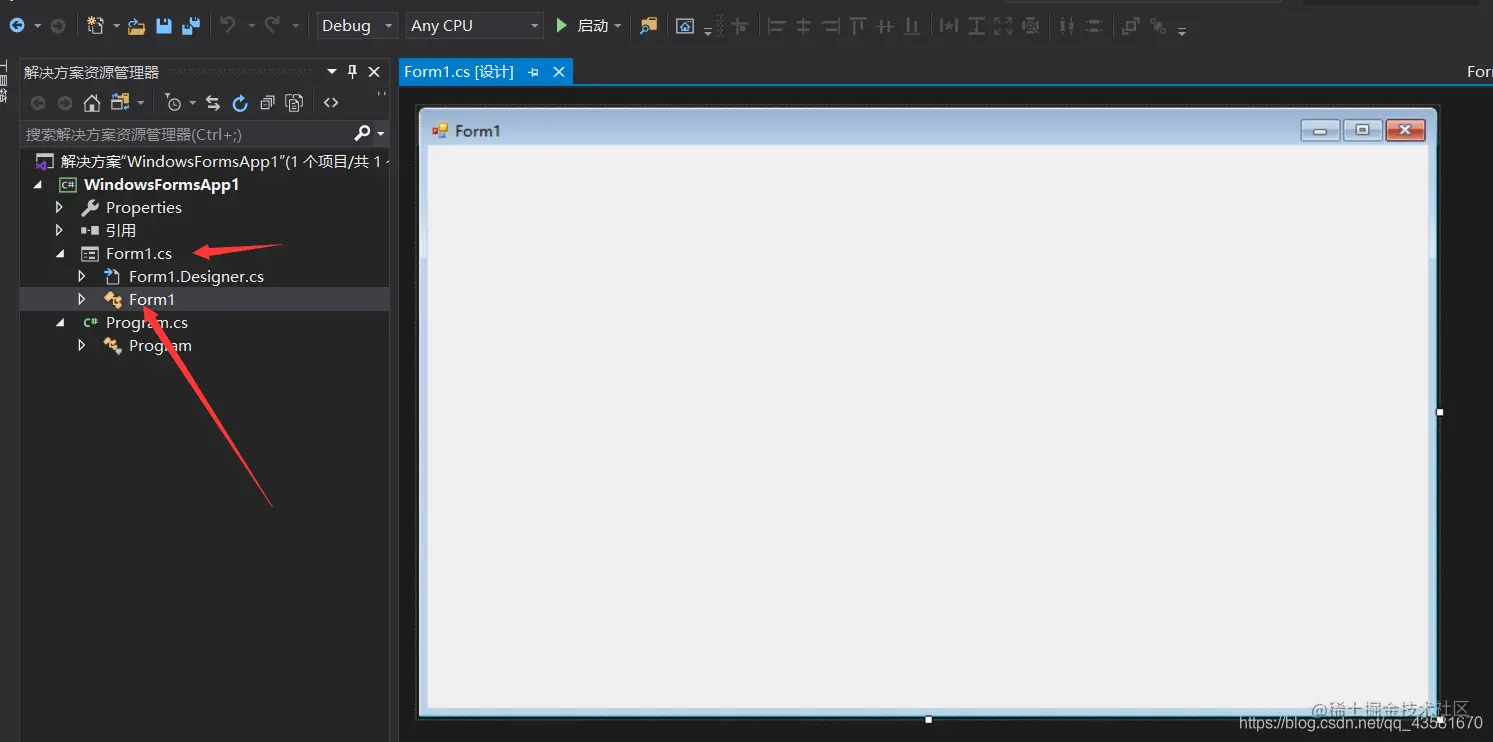Viewport: 1493px width, 742px height.
Task: Click the Align Centers layout icon
Action: click(803, 26)
